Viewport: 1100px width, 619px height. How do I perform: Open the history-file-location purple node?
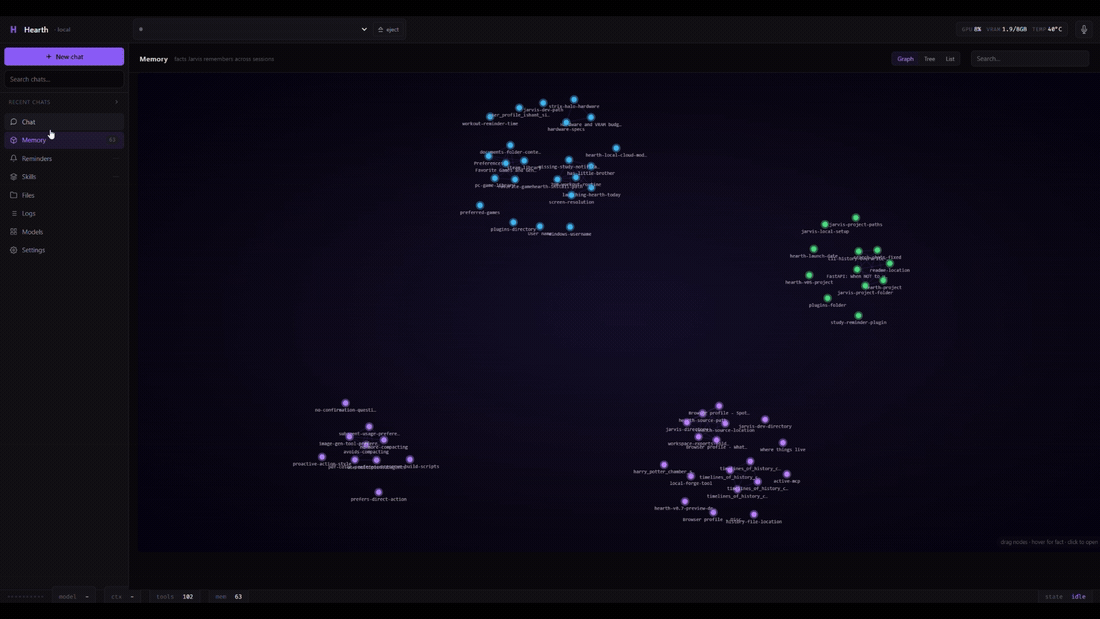point(754,514)
